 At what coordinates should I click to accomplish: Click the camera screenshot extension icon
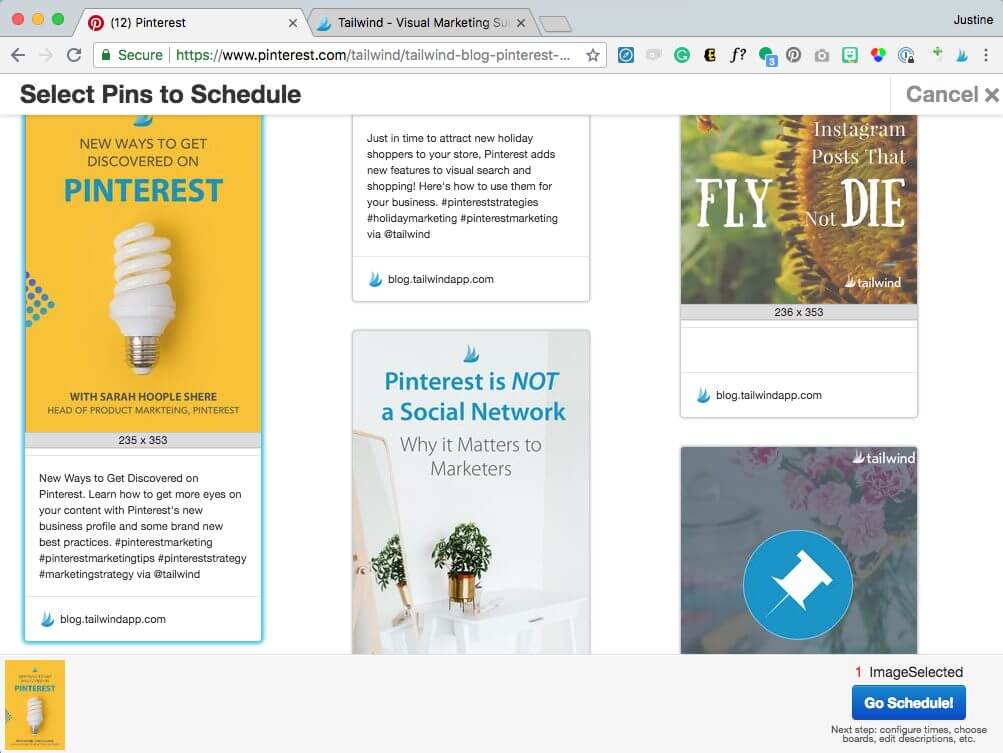tap(821, 56)
